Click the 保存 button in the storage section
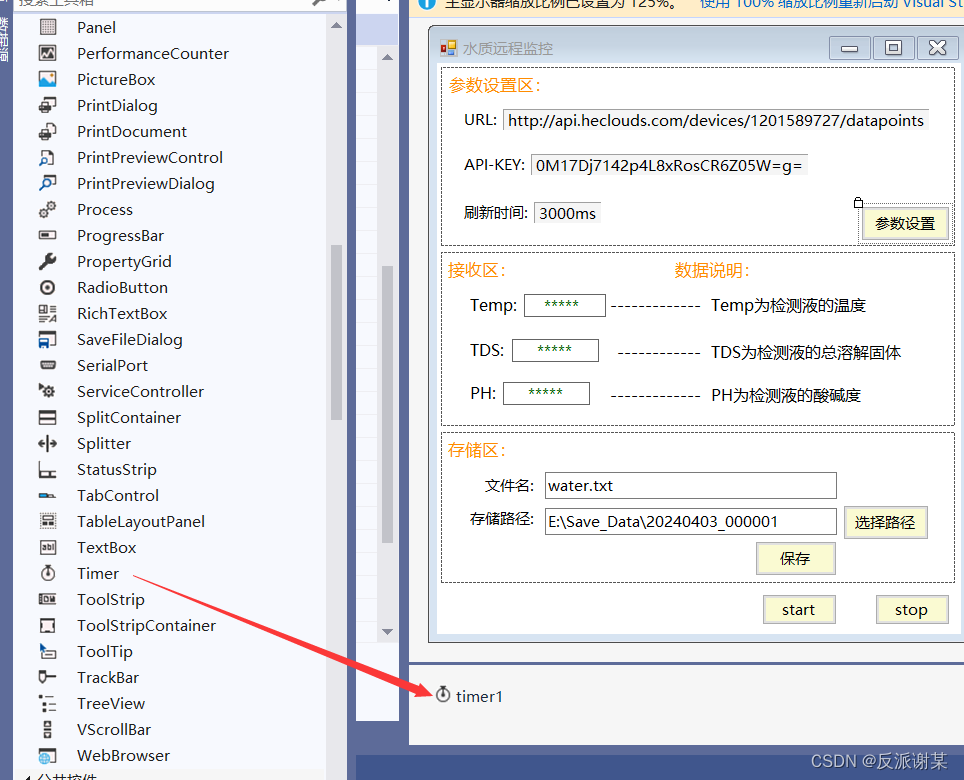 click(x=796, y=558)
